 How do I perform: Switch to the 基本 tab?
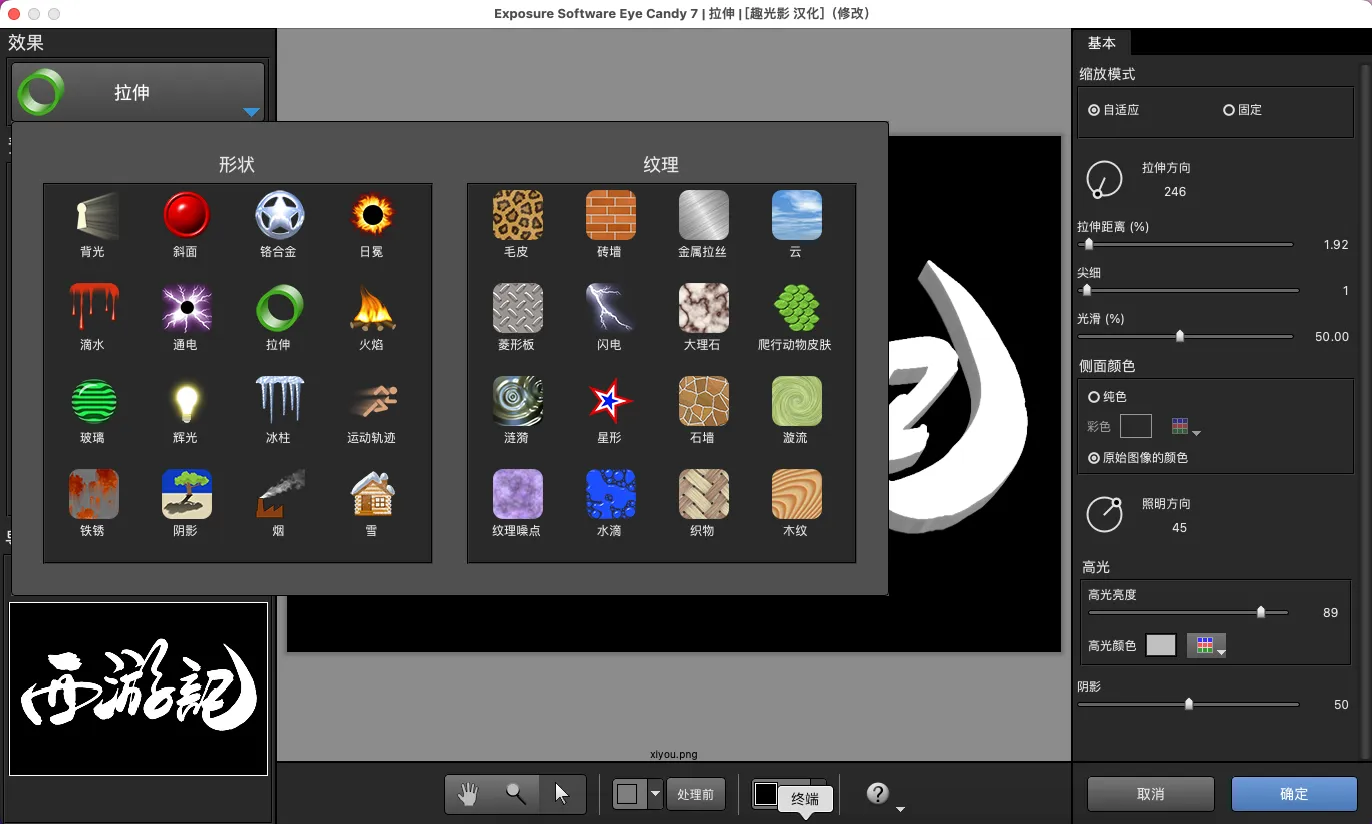point(1101,43)
